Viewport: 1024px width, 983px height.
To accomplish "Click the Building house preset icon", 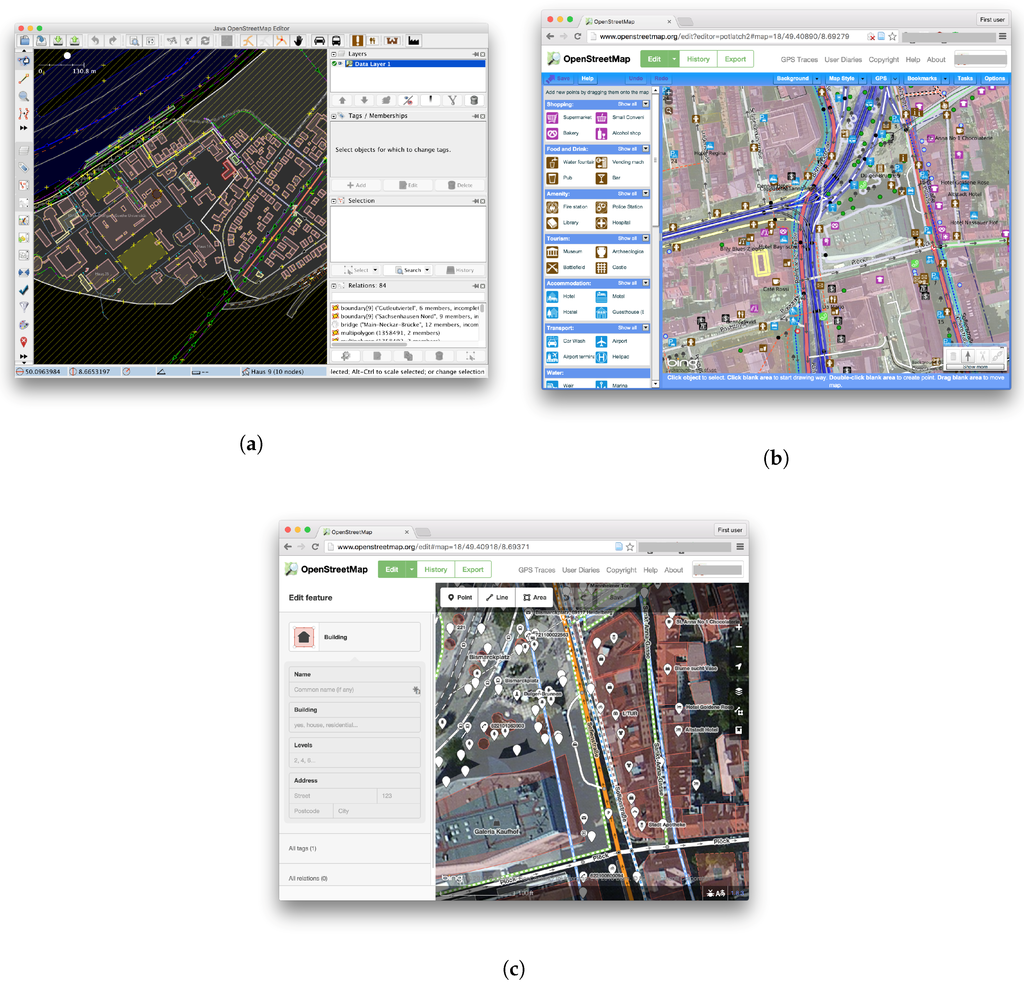I will (x=304, y=637).
